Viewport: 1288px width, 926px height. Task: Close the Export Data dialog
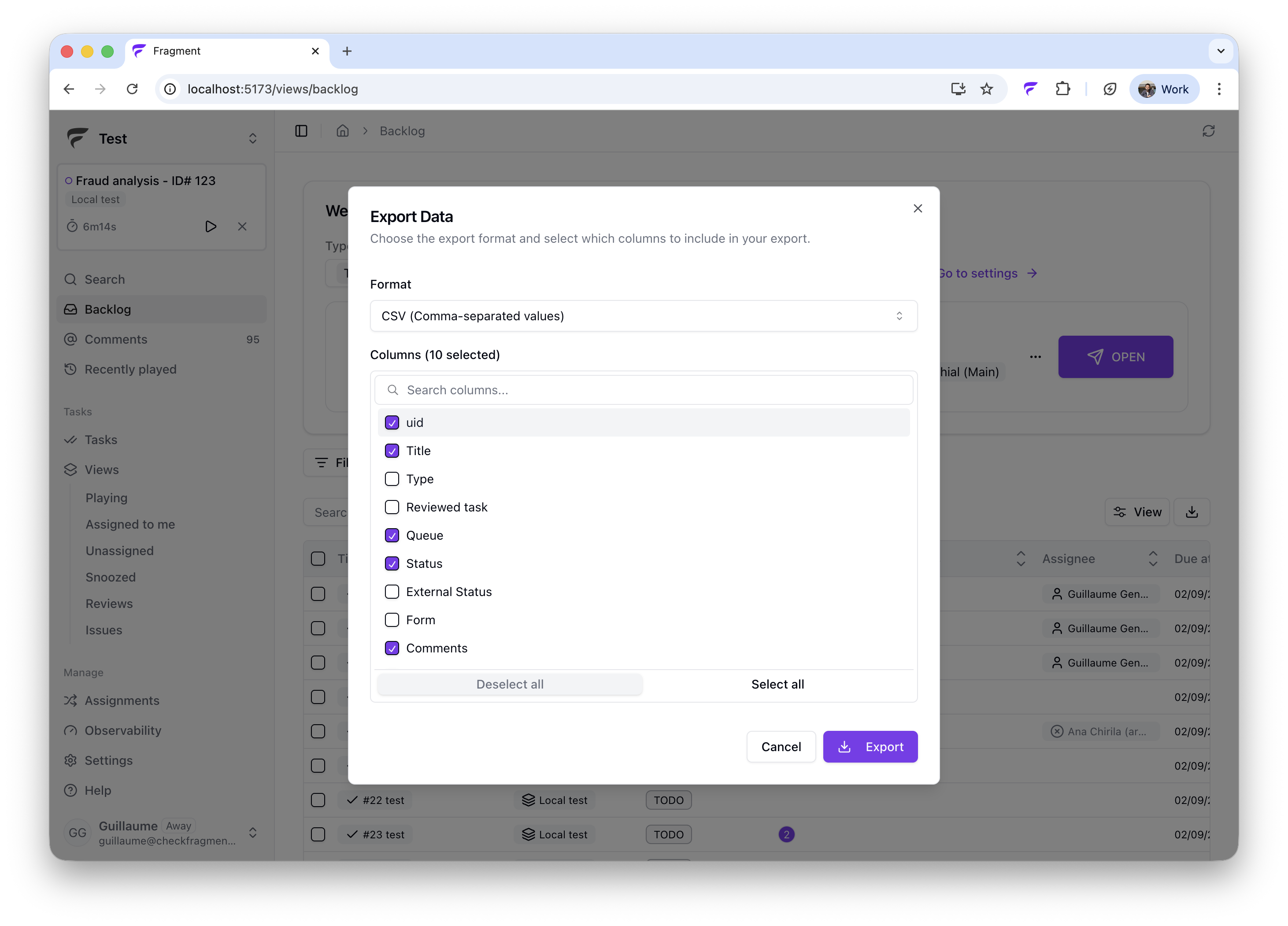[917, 208]
